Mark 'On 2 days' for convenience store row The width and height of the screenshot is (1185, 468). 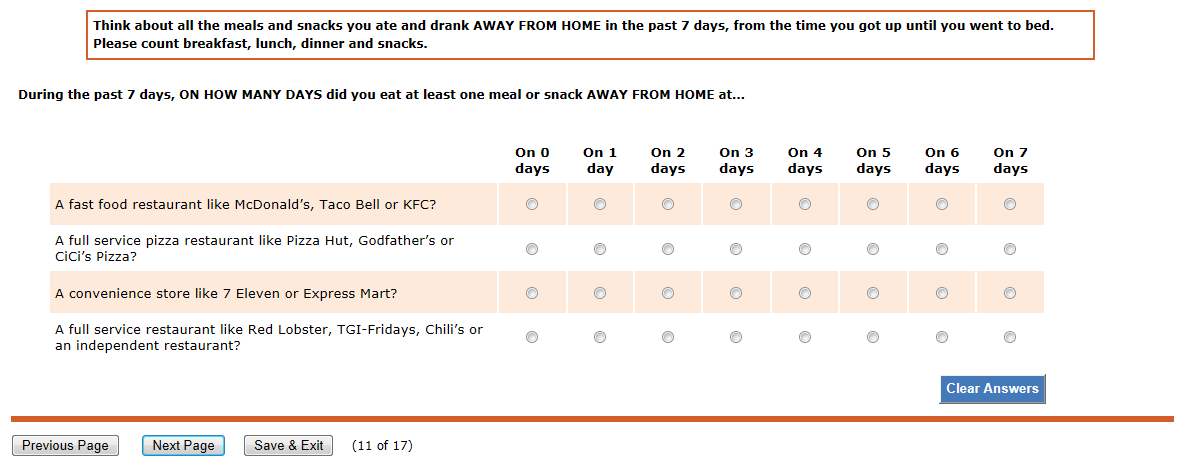click(x=668, y=293)
